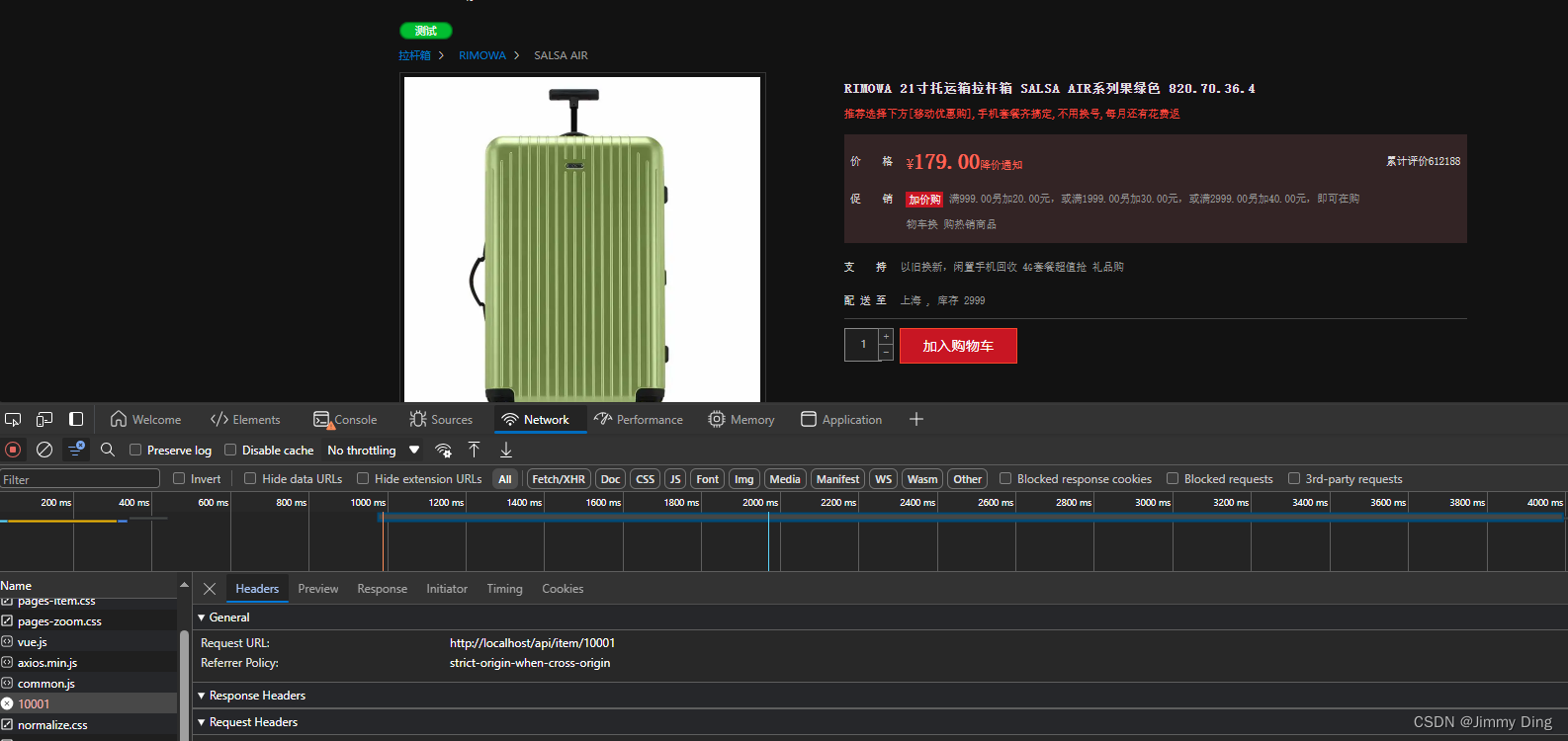Click the Console icon with warning
Screen dimensions: 1568x741
click(322, 420)
